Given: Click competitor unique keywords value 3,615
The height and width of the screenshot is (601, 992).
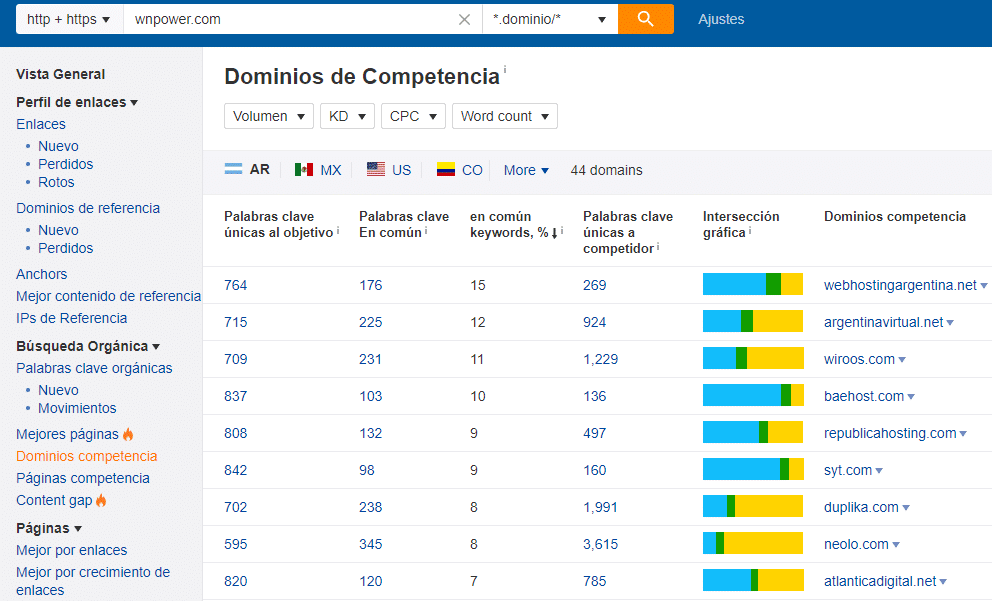Looking at the screenshot, I should pos(600,544).
